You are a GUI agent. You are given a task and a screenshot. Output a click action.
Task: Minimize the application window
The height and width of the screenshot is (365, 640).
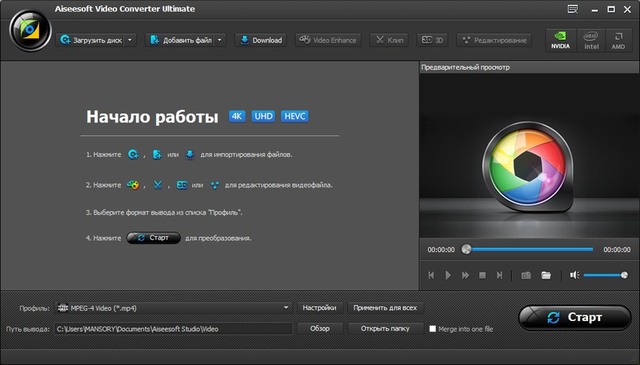[594, 10]
